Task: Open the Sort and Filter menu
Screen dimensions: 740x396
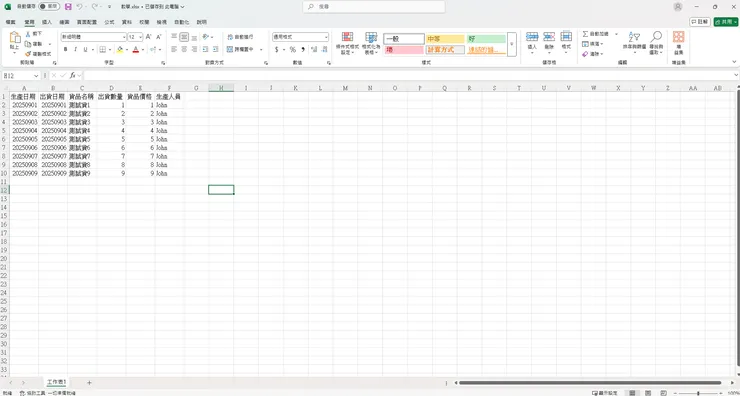Action: (x=634, y=43)
